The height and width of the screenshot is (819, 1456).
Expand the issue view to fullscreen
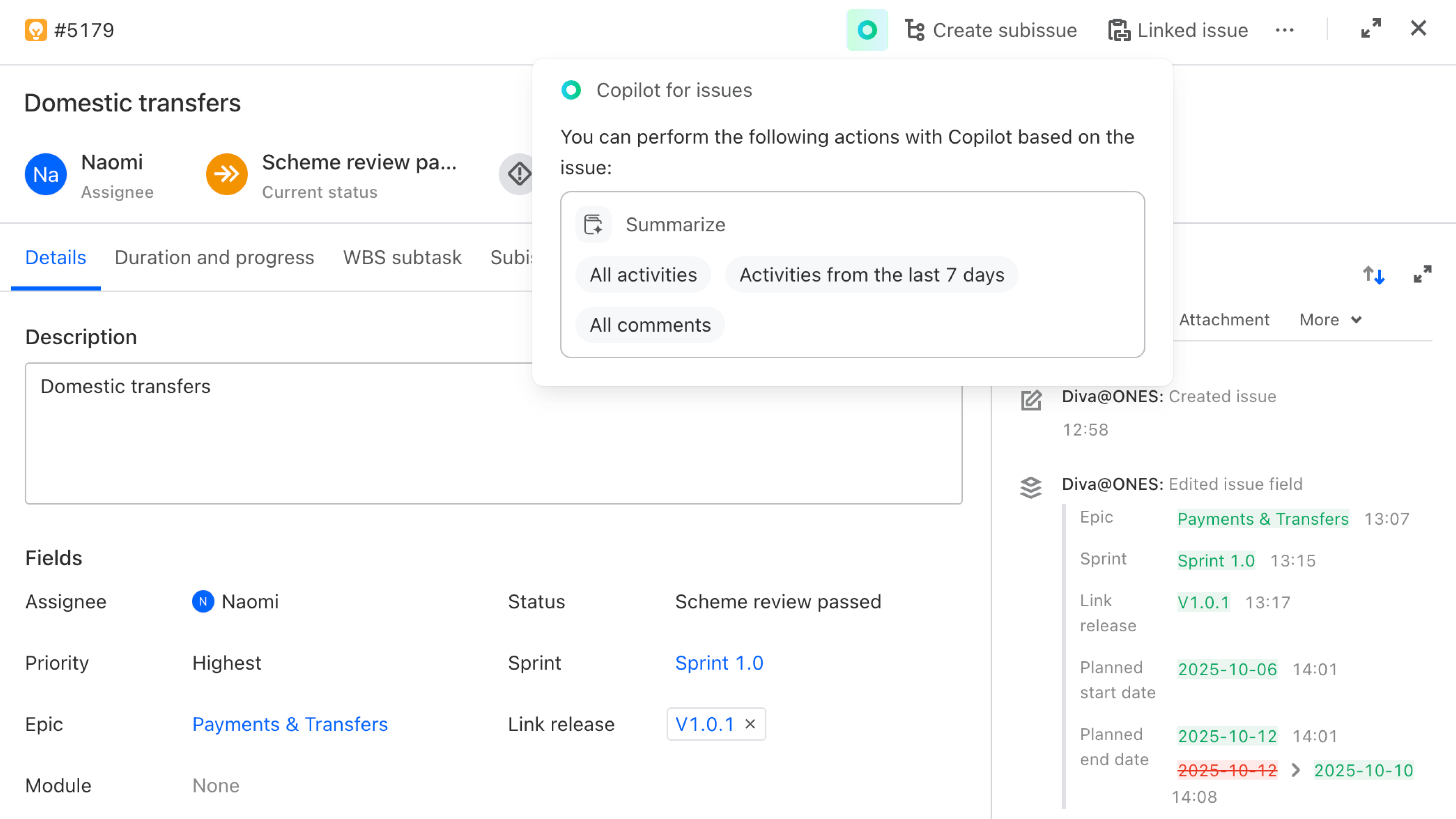point(1371,28)
